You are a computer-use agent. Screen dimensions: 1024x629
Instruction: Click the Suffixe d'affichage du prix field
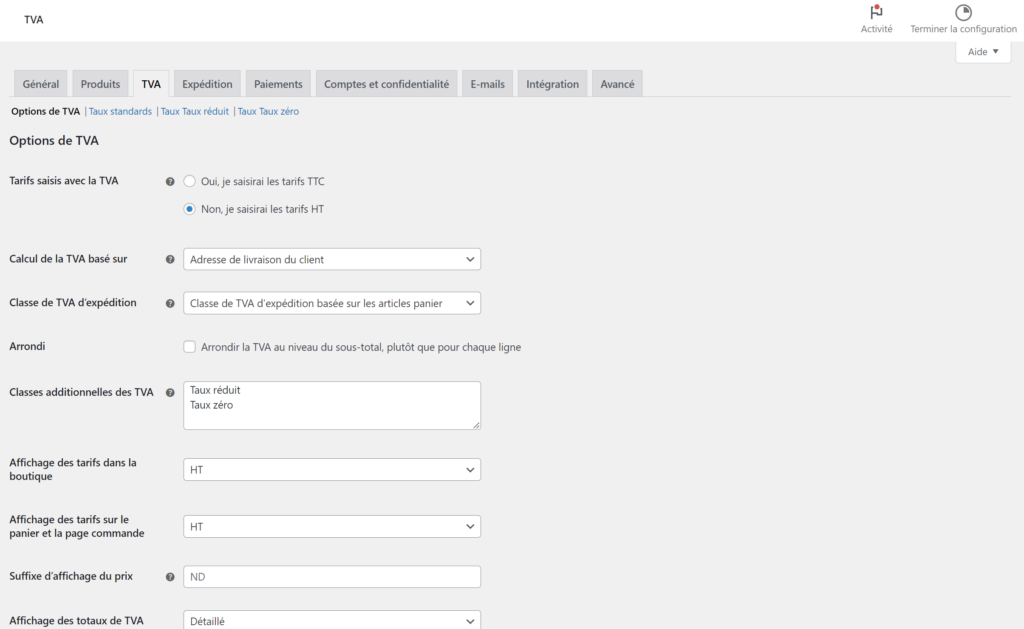(x=332, y=577)
